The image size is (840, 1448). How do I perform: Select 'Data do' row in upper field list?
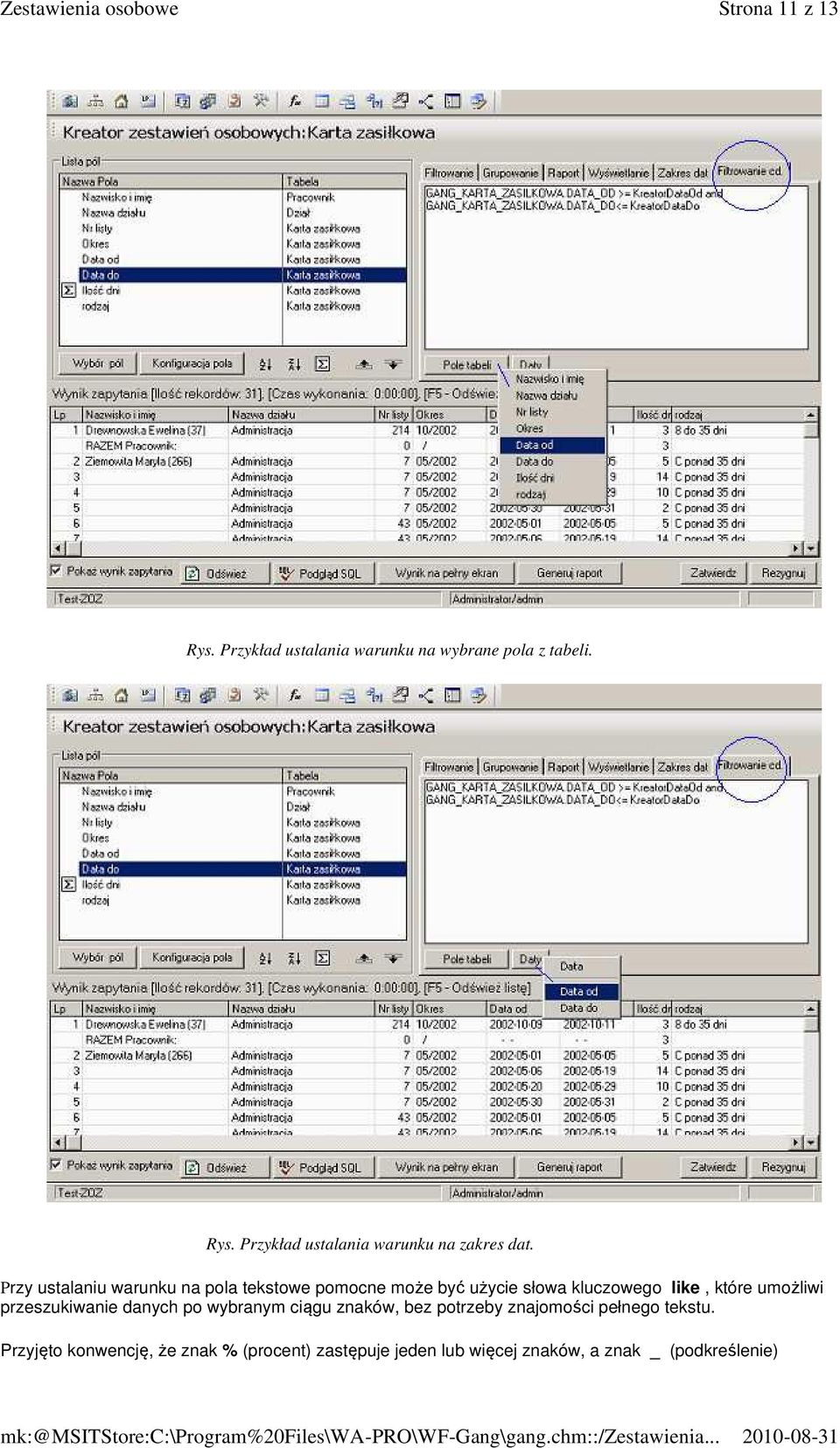tap(233, 275)
